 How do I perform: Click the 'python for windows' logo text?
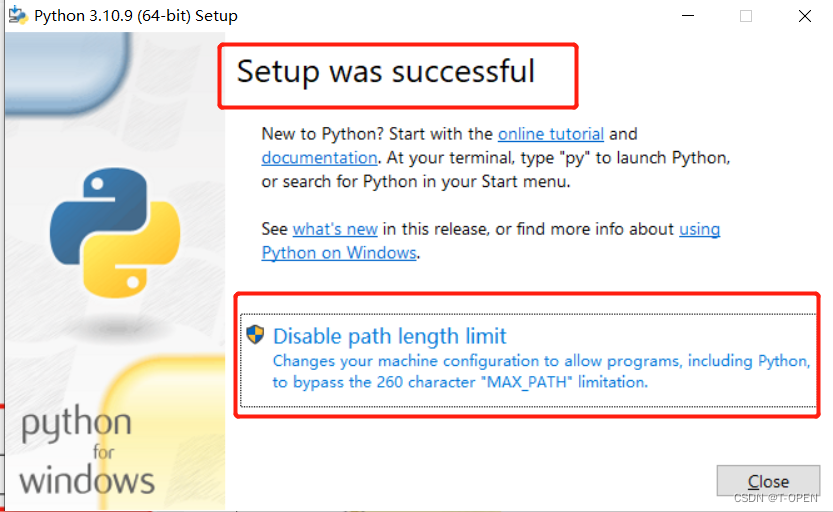click(x=88, y=451)
